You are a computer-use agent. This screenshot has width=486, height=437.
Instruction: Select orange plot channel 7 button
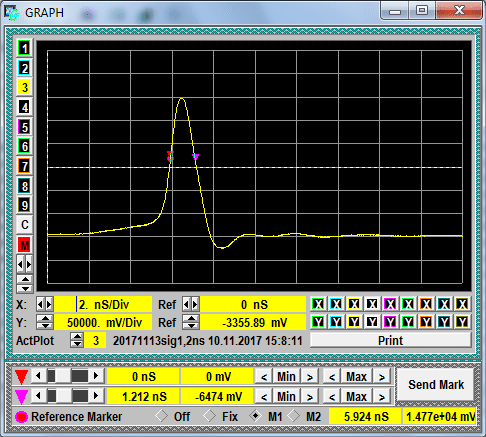[24, 166]
